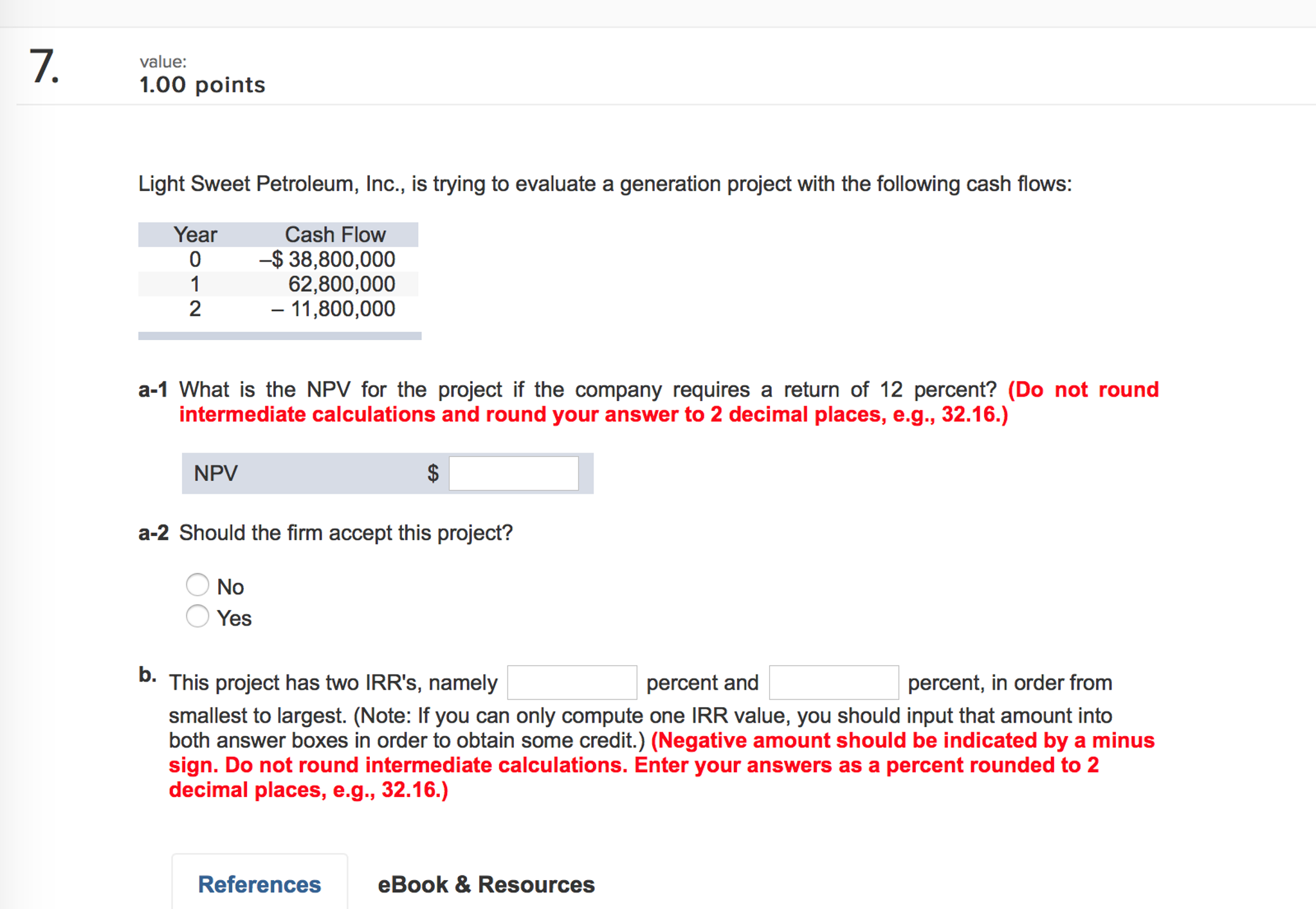1316x909 pixels.
Task: Click the 'a-2' question label
Action: click(x=153, y=532)
